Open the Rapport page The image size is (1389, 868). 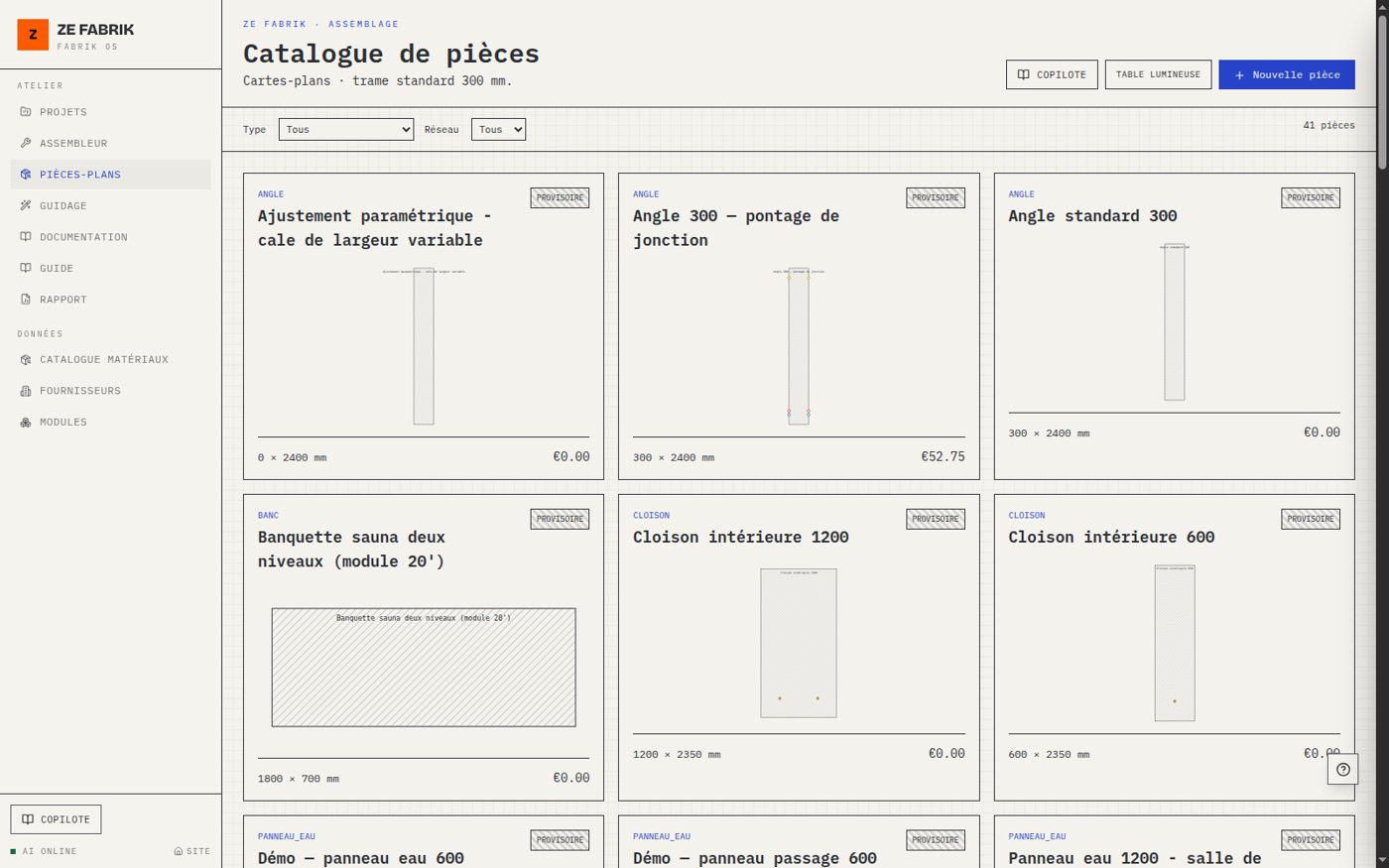[x=111, y=300]
